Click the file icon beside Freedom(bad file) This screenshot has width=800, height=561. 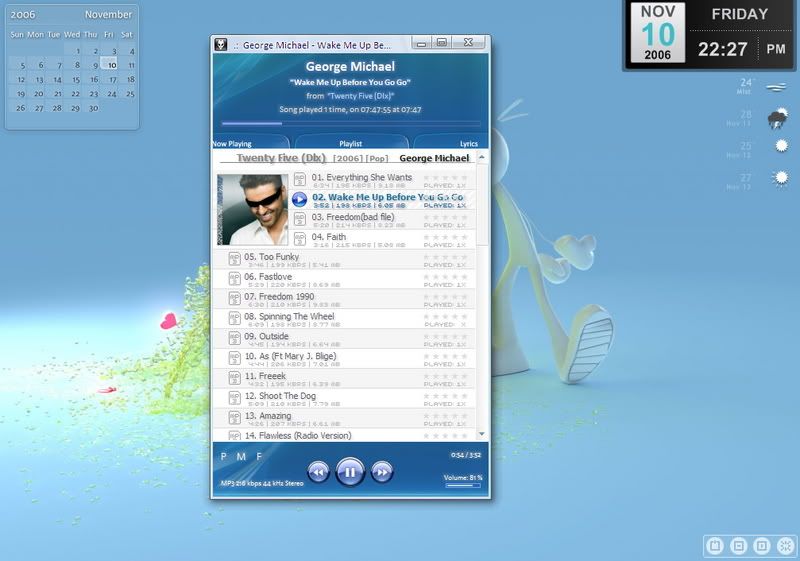(300, 219)
